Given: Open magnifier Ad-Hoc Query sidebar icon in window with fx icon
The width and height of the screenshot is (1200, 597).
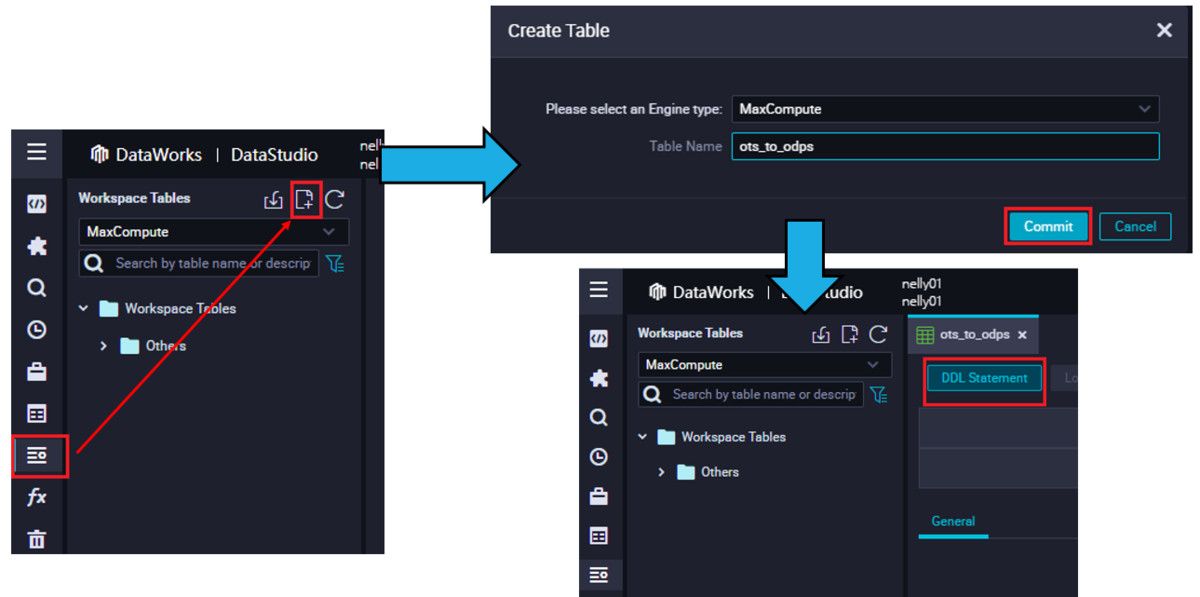Looking at the screenshot, I should point(37,288).
